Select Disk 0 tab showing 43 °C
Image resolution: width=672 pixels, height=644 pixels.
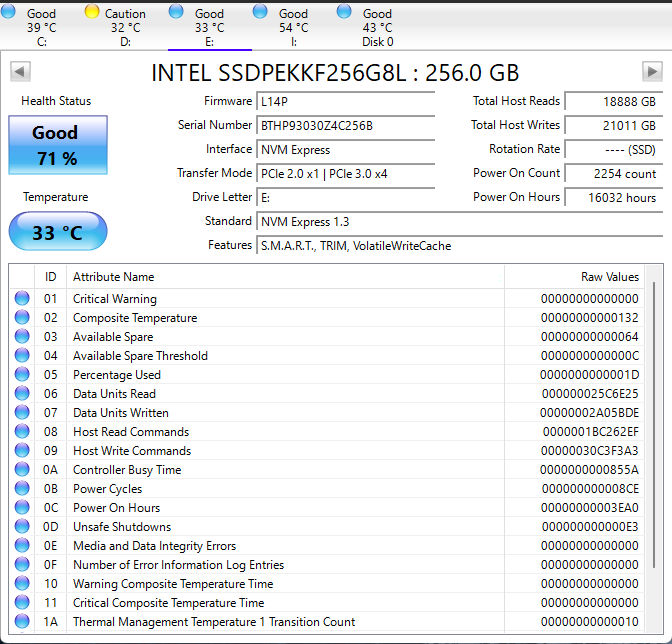click(x=378, y=27)
